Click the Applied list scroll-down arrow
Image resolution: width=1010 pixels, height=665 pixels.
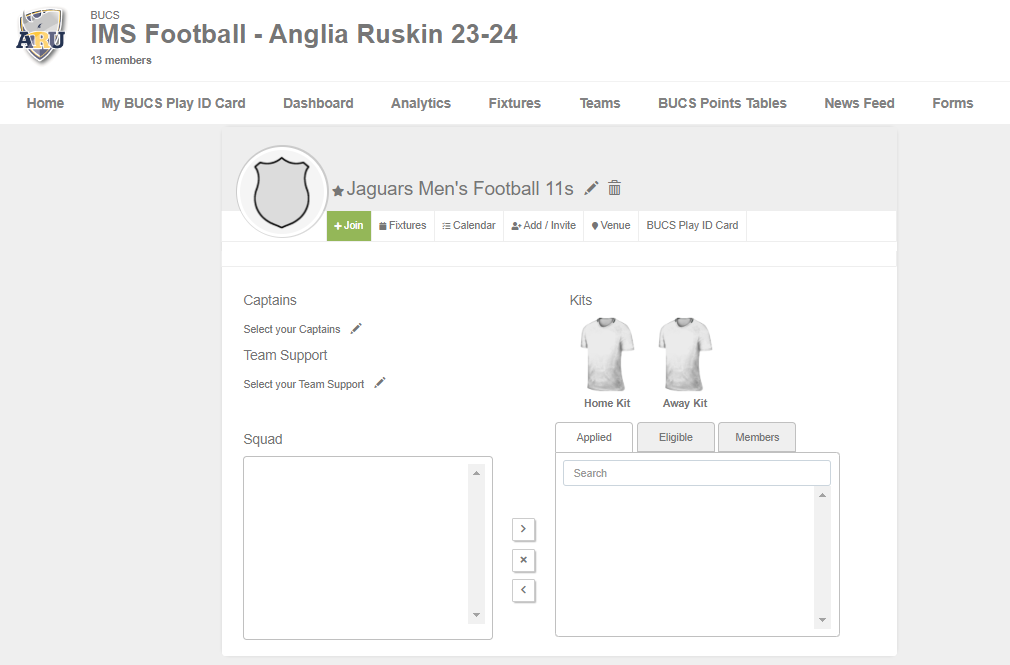point(822,620)
